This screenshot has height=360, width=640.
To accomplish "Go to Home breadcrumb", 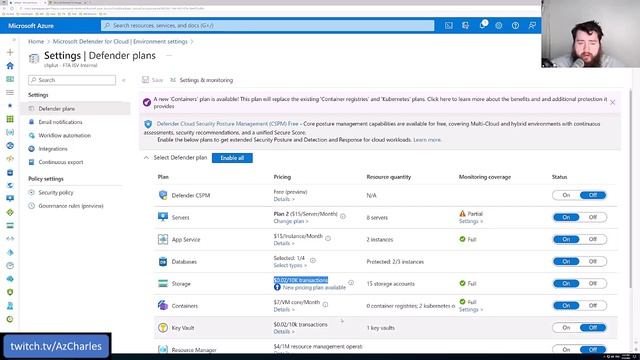I will (36, 42).
